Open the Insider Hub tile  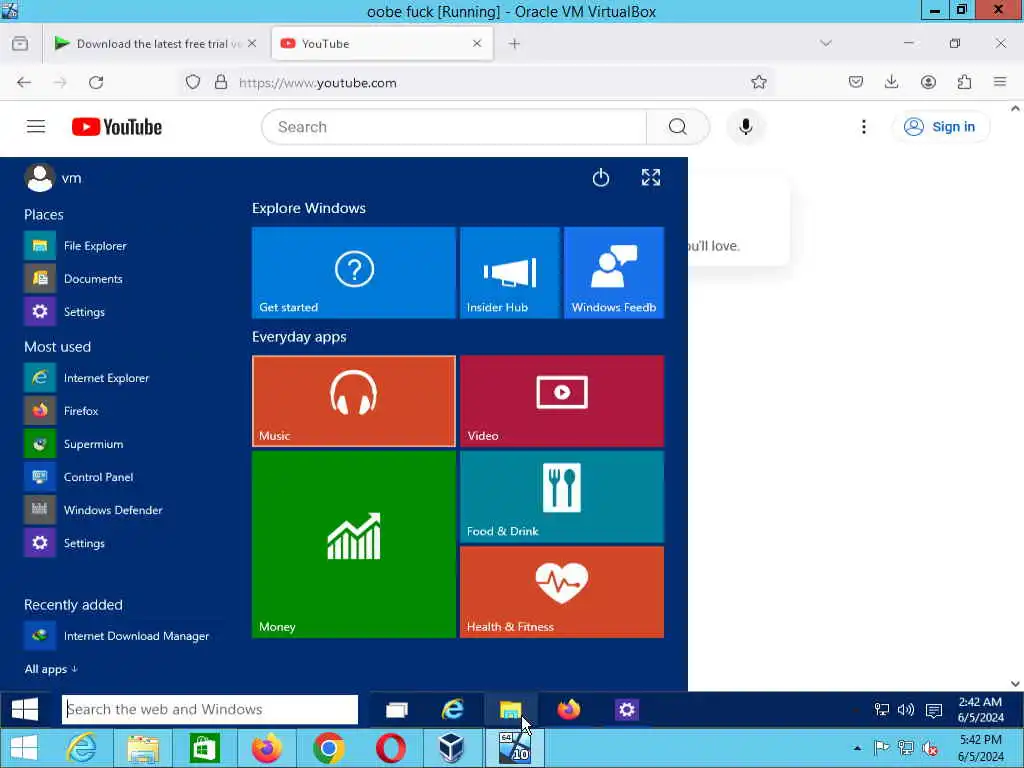pos(509,272)
